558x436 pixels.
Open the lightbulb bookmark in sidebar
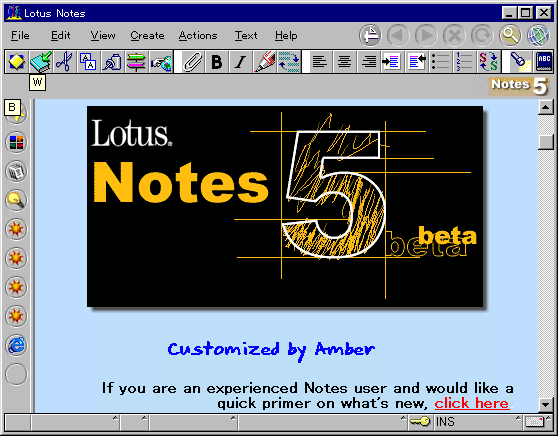point(16,200)
